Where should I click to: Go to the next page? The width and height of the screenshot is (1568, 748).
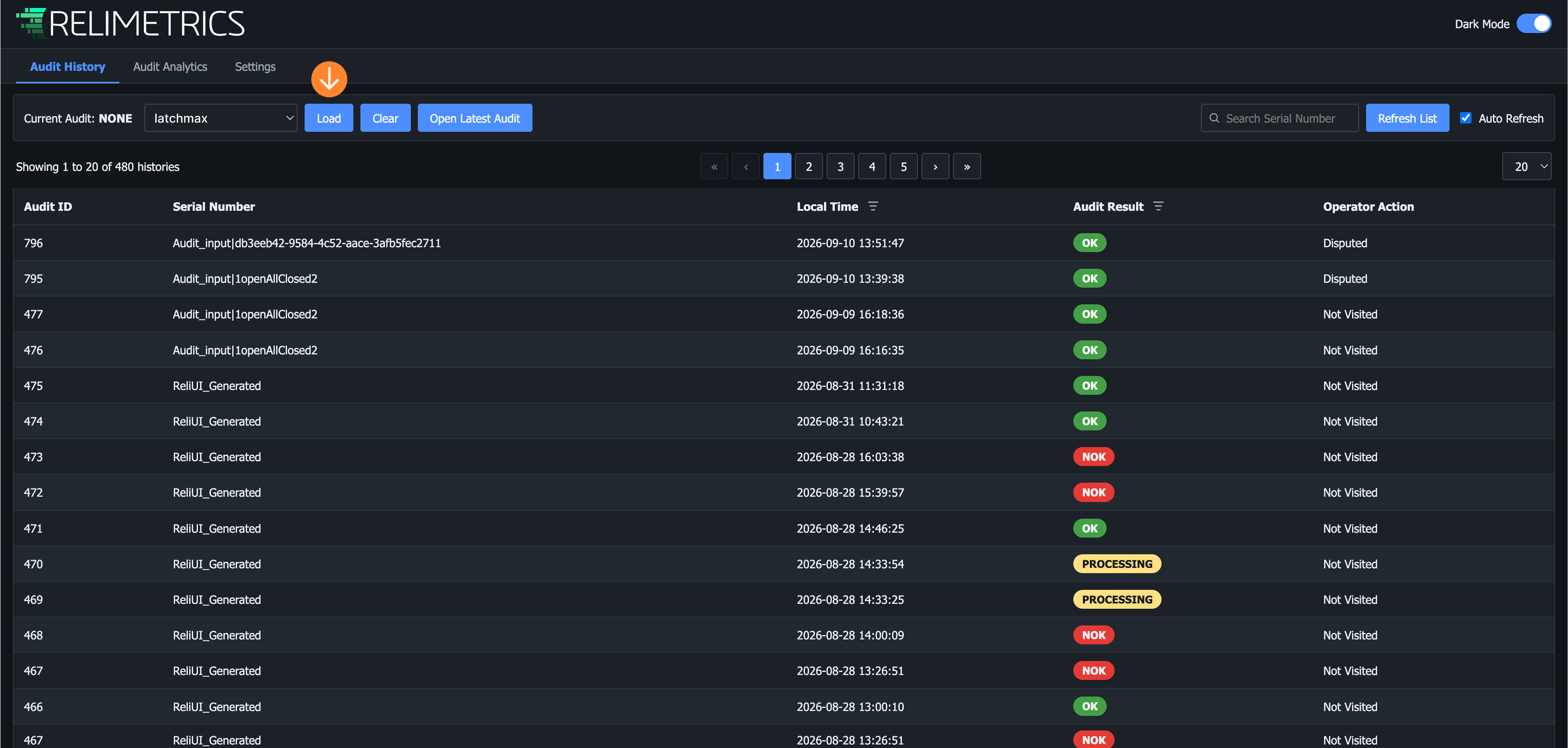(x=936, y=166)
